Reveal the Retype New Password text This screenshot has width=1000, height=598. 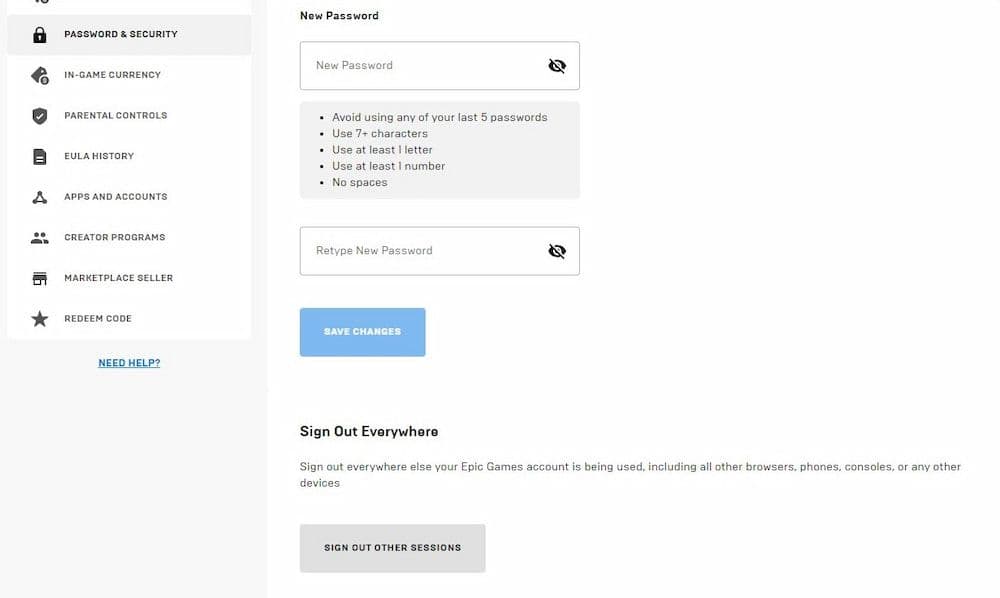(x=557, y=250)
